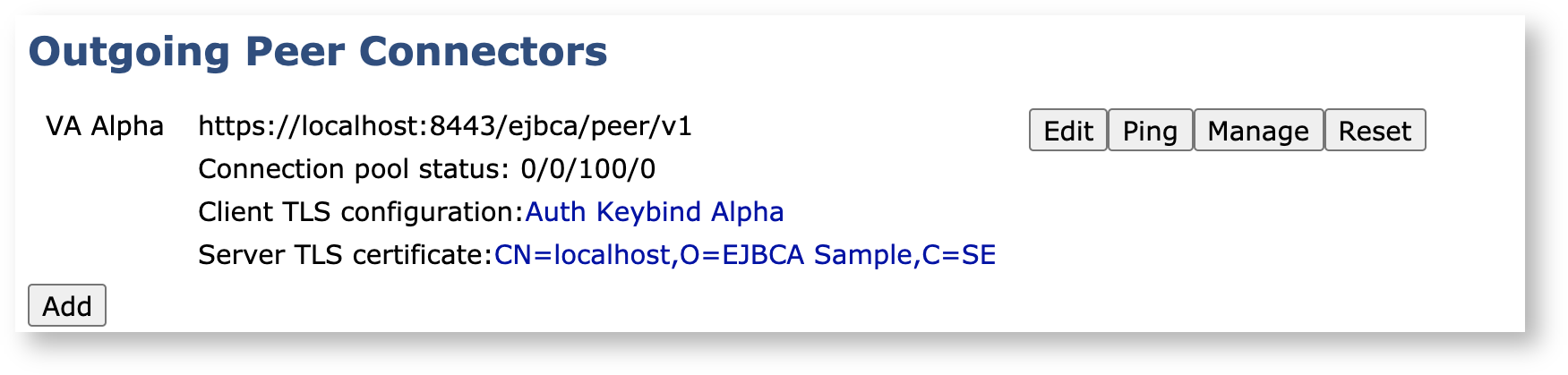Open the Auth Keybind Alpha link
Viewport: 1568px width, 375px height.
(654, 212)
